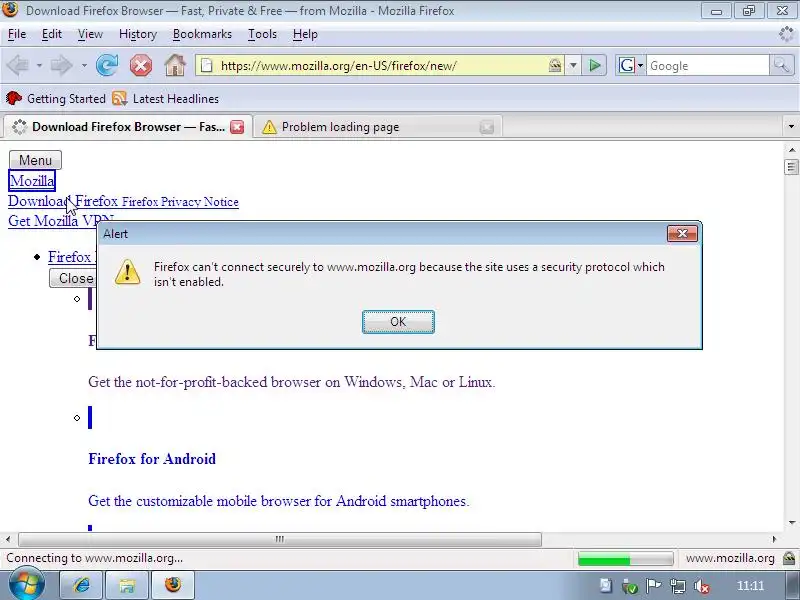Open the Help menu

305,34
